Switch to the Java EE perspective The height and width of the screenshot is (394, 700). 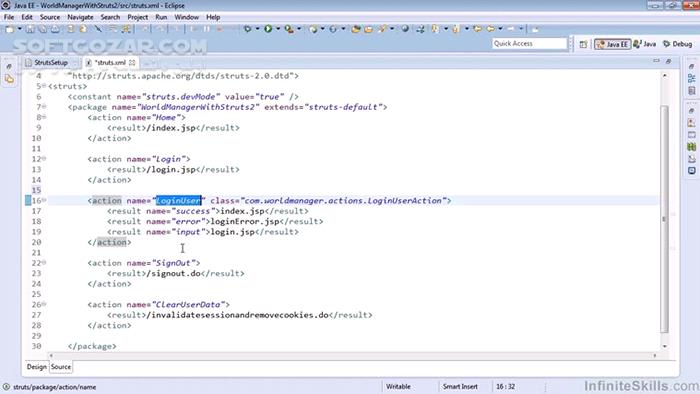coord(612,44)
